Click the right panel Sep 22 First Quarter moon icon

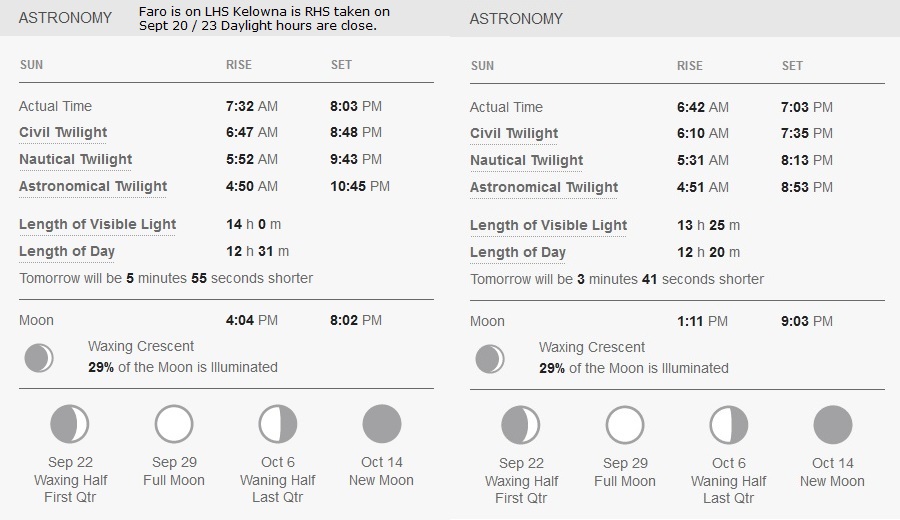(x=521, y=425)
